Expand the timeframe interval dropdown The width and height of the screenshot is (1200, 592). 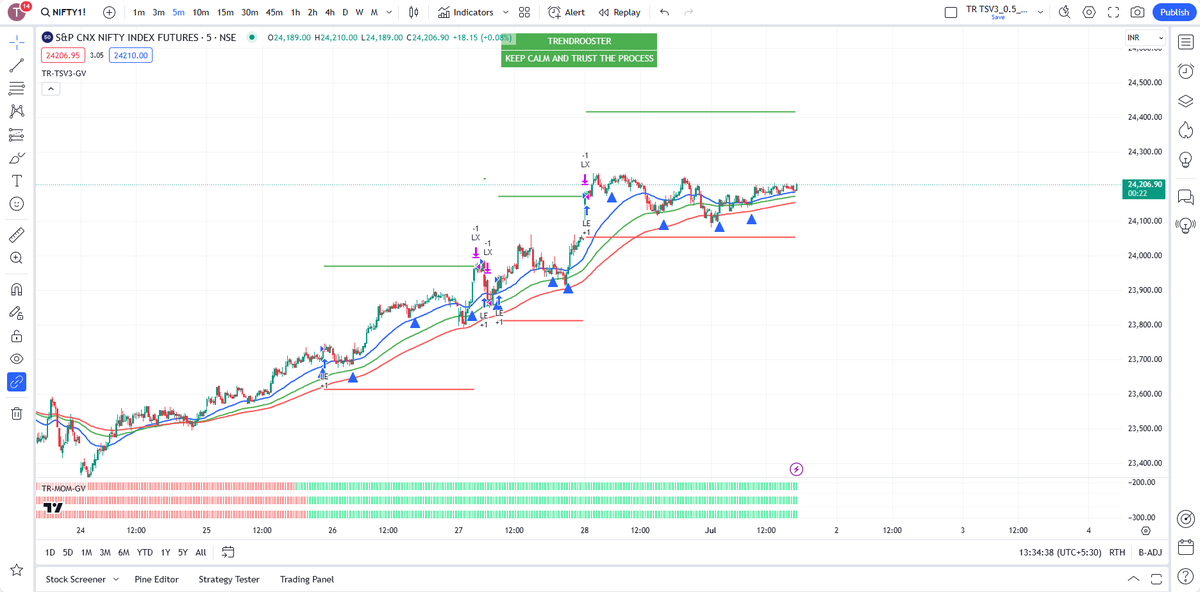(x=389, y=12)
